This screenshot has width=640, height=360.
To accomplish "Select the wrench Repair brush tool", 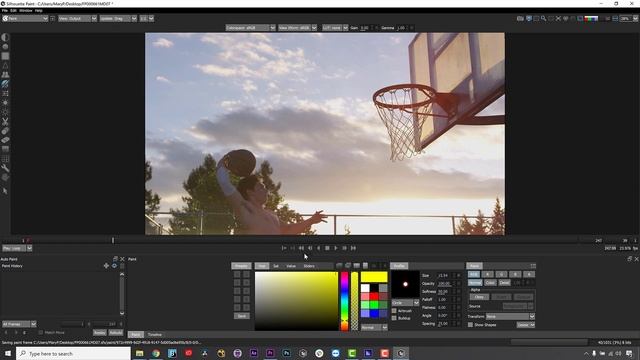I will [x=5, y=168].
